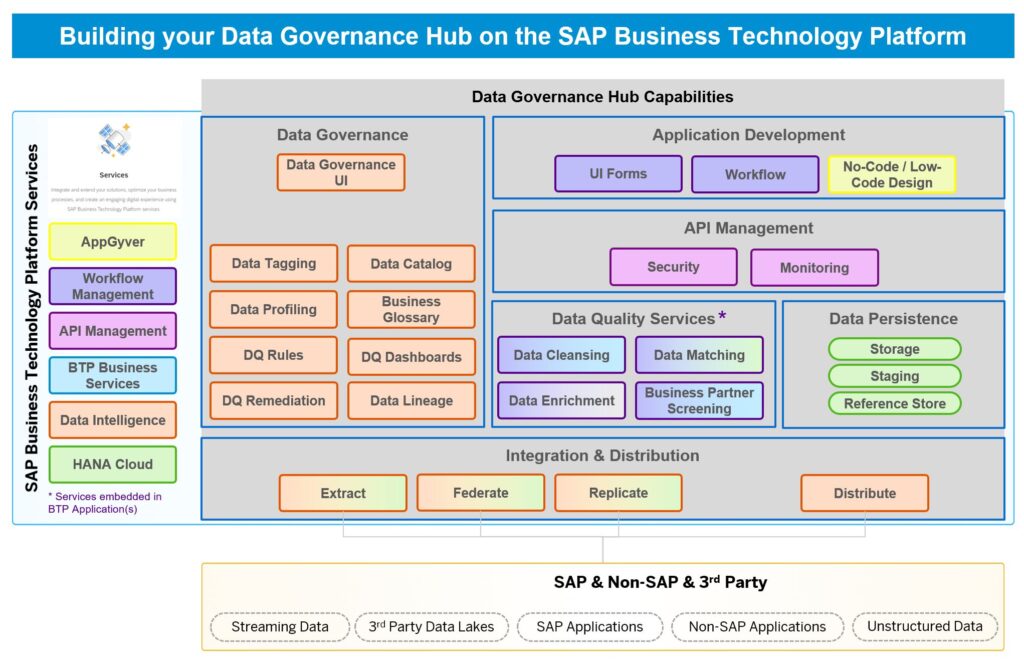
Task: Select the BTP Business Services box
Action: tap(113, 375)
